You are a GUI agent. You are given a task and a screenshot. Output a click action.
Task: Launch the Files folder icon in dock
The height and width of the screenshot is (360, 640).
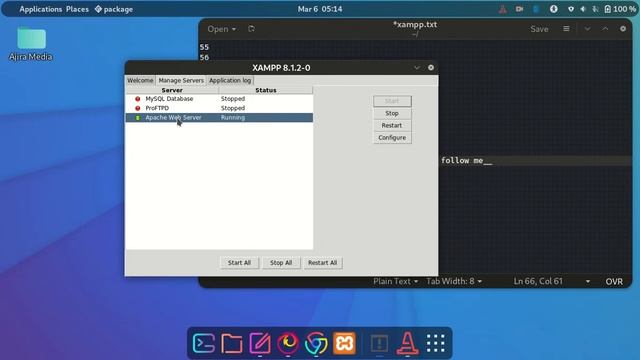coord(231,343)
